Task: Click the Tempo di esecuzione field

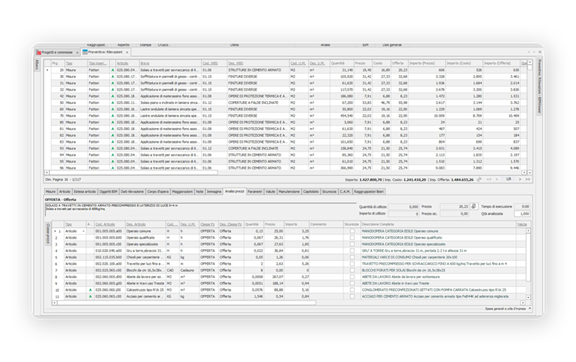Action: [x=522, y=207]
